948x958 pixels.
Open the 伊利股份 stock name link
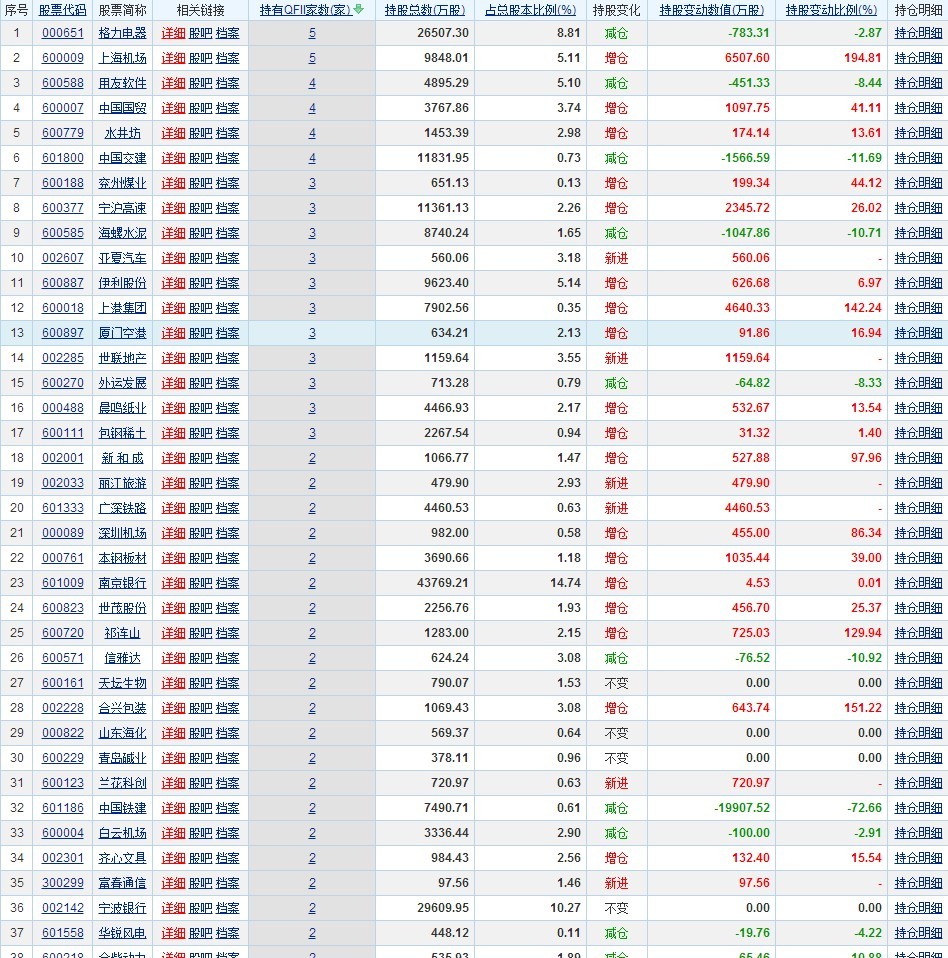click(x=122, y=283)
